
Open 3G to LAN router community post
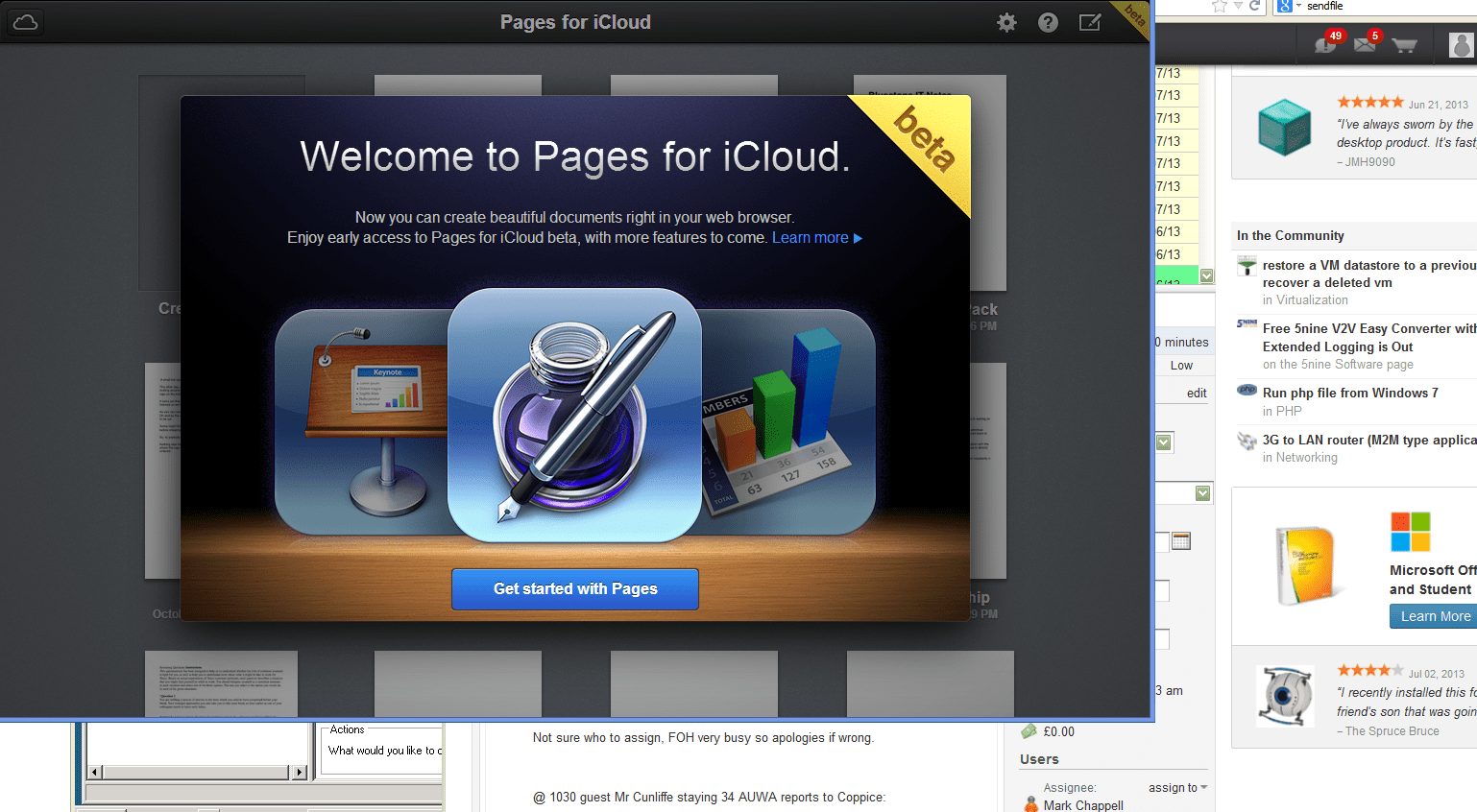[x=1368, y=440]
